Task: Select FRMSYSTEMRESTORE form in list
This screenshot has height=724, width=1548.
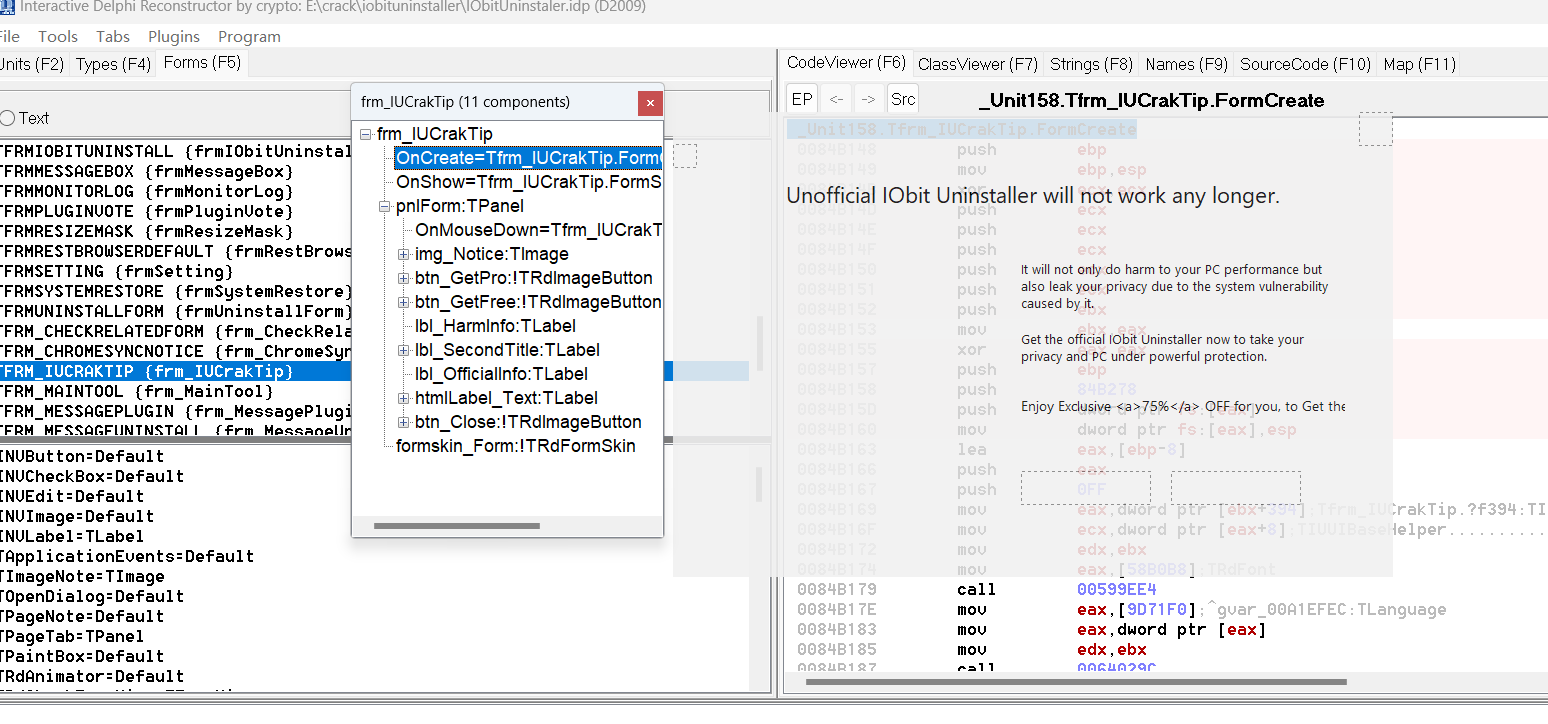Action: [176, 291]
